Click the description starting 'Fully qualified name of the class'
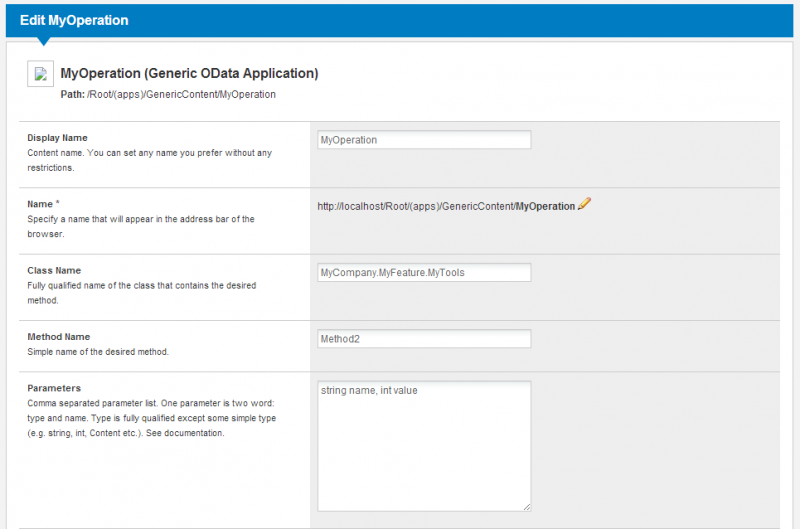This screenshot has width=800, height=529. coord(142,293)
